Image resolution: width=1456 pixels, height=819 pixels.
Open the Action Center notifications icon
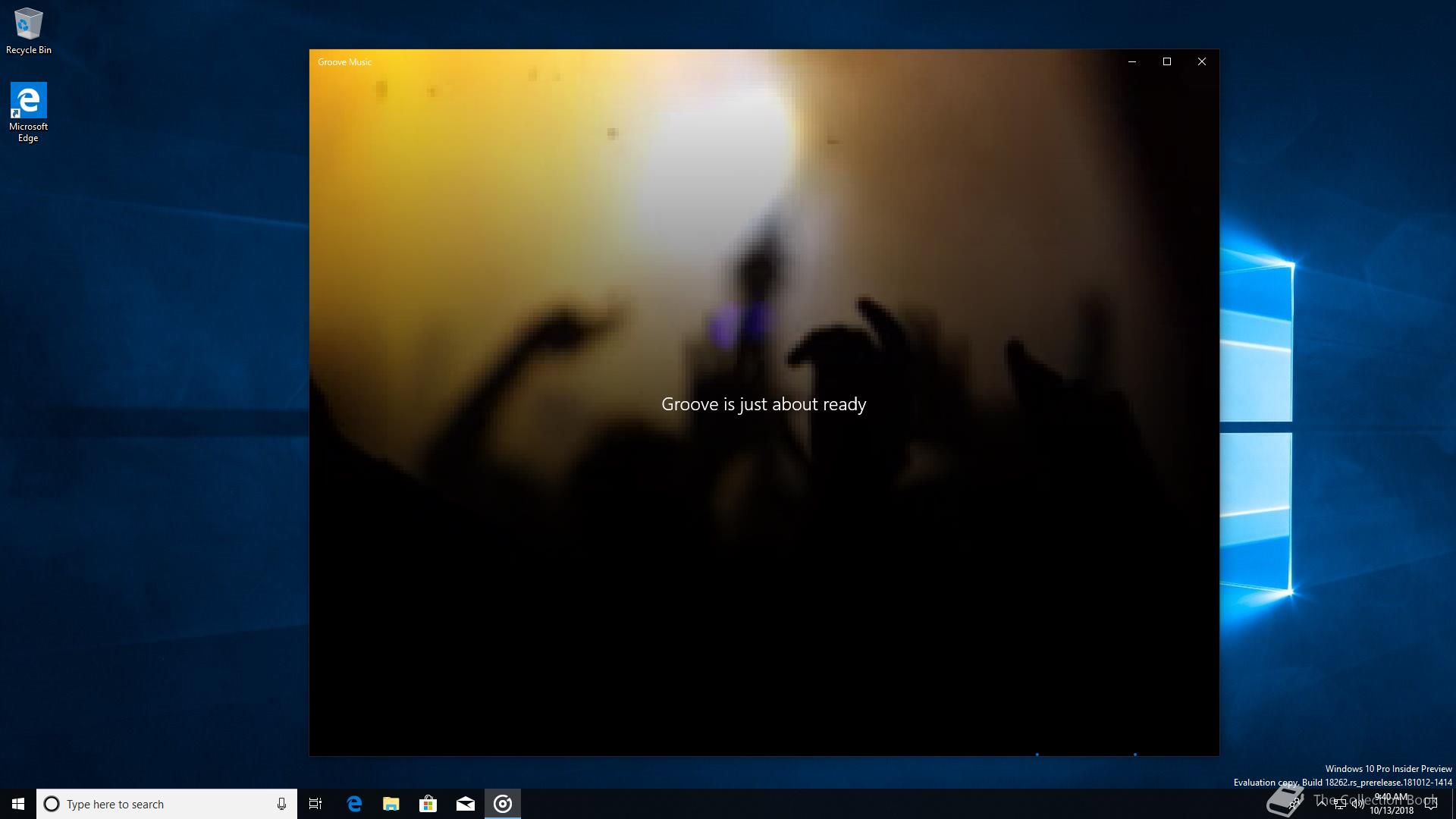pos(1431,804)
